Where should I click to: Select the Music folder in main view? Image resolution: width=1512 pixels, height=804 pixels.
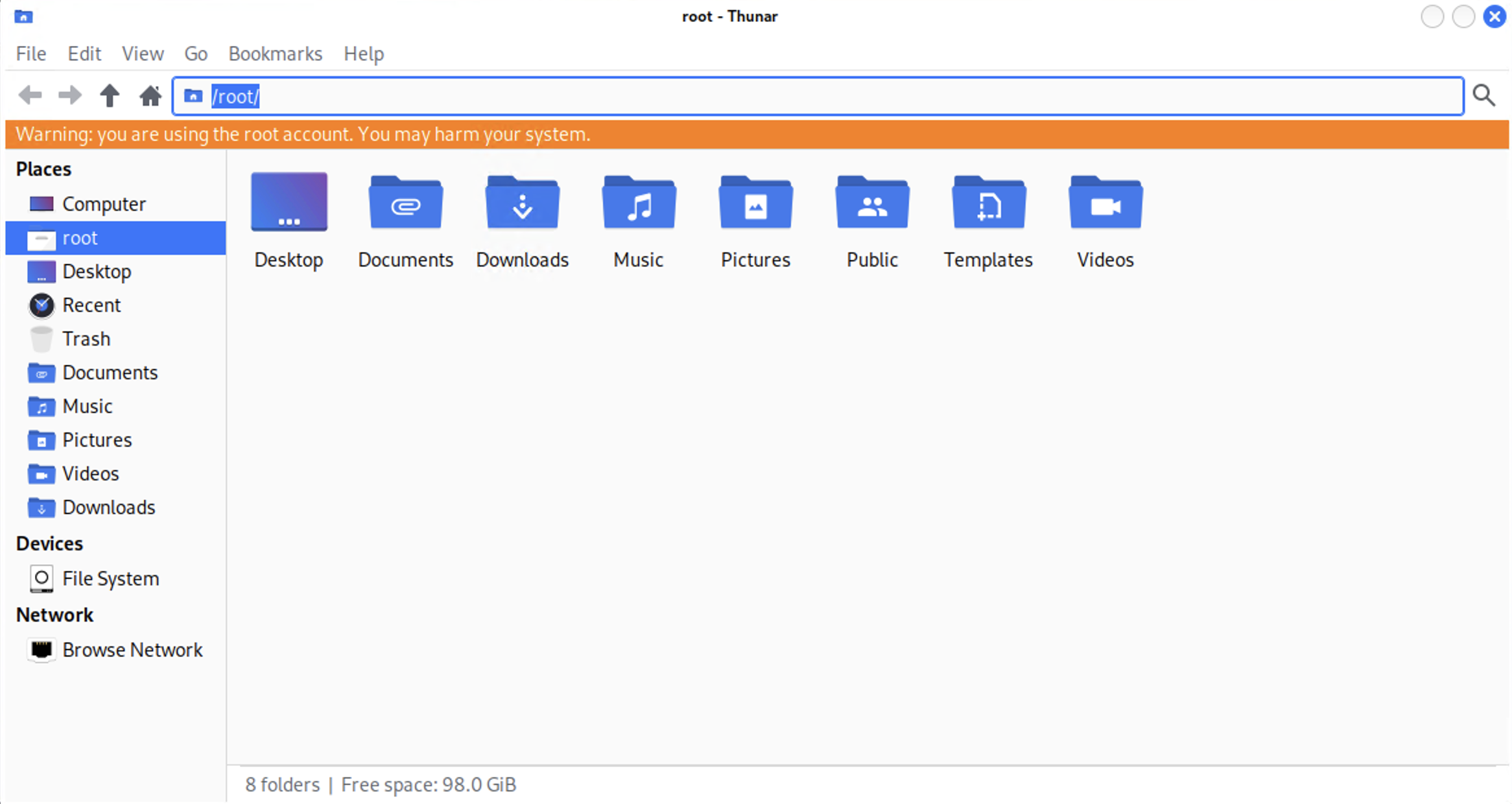639,204
